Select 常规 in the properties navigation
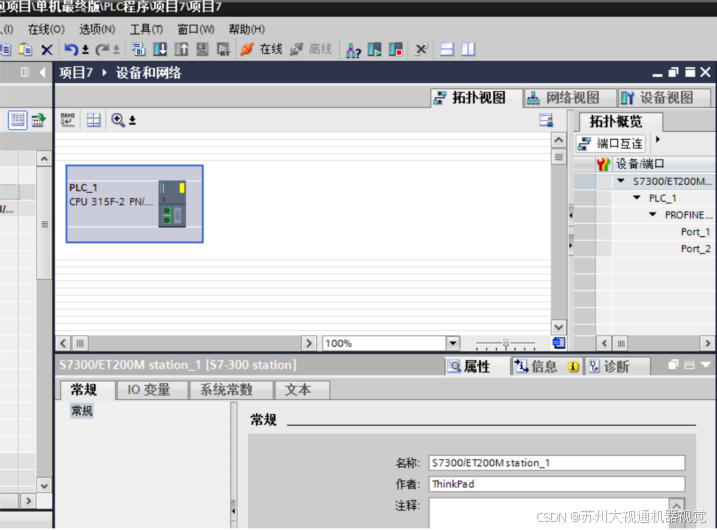Screen dimensions: 717x530 coord(82,411)
